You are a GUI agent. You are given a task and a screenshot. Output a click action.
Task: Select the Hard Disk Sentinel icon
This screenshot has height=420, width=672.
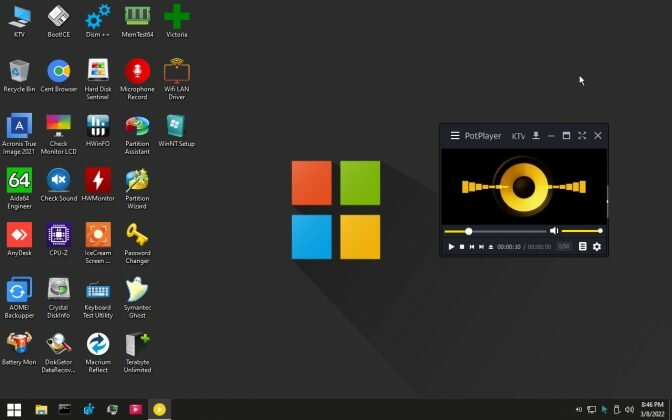(x=98, y=79)
